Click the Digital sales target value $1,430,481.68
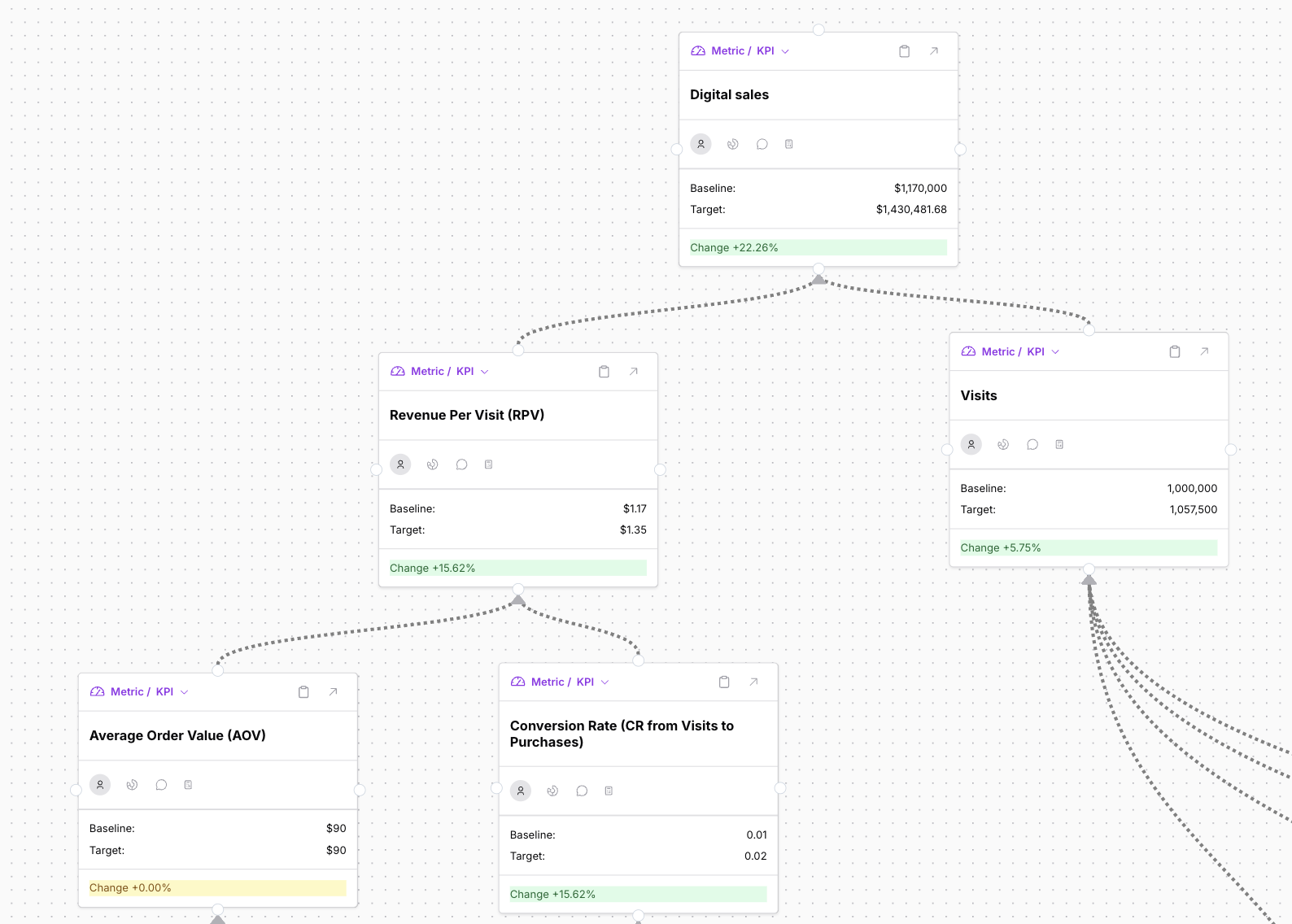 coord(910,210)
